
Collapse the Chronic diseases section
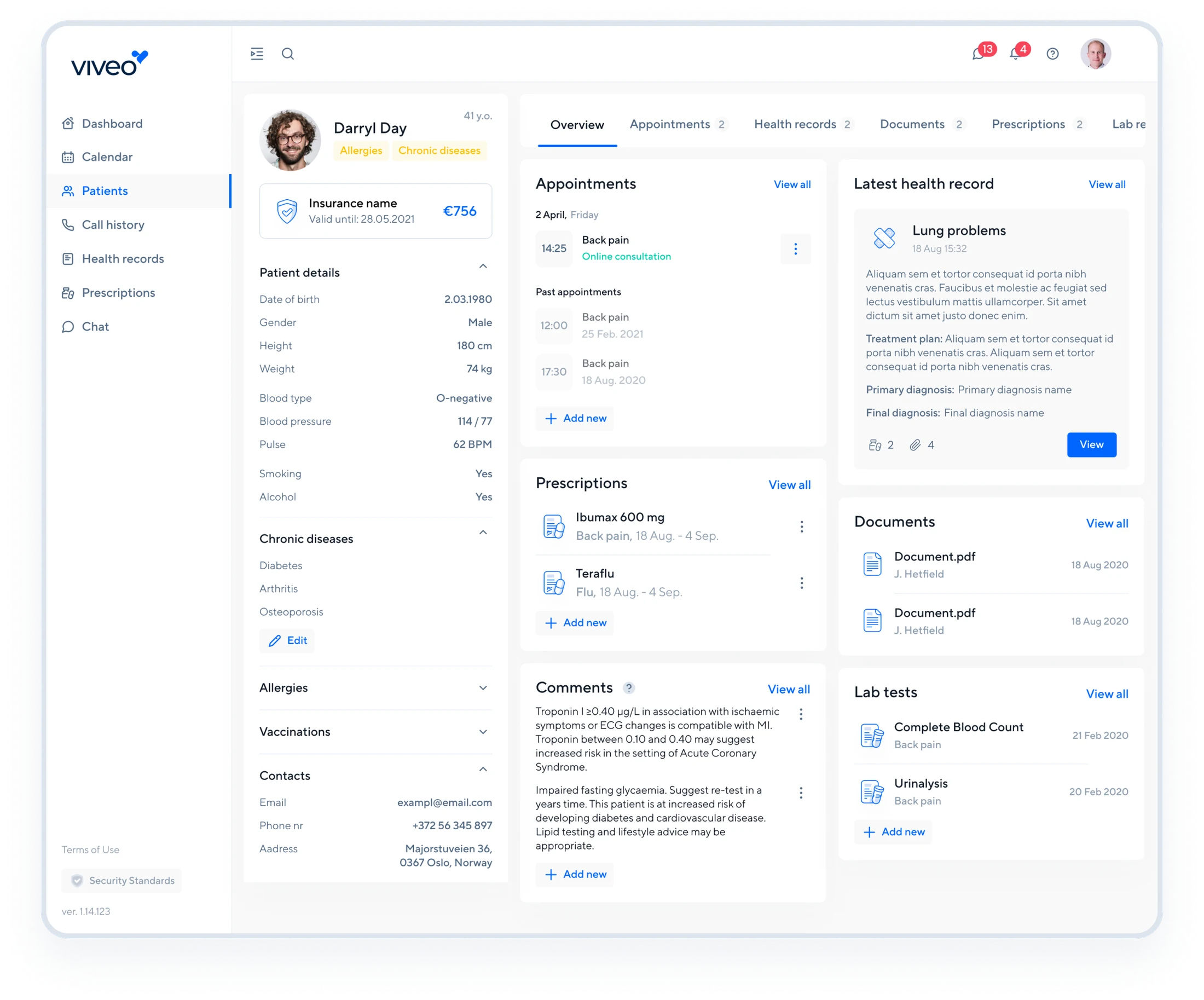click(483, 532)
